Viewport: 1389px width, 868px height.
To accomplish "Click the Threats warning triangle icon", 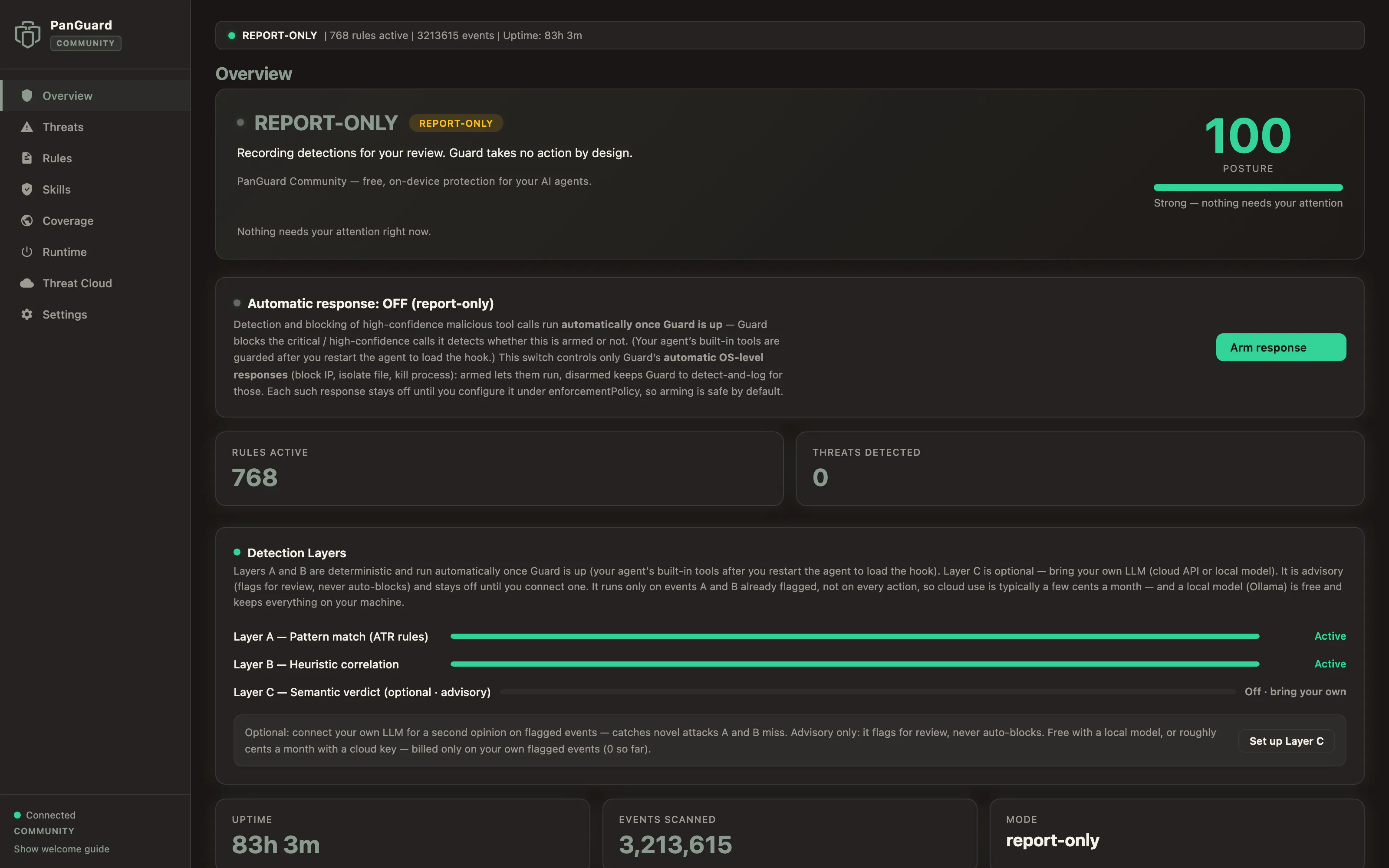I will coord(26,127).
